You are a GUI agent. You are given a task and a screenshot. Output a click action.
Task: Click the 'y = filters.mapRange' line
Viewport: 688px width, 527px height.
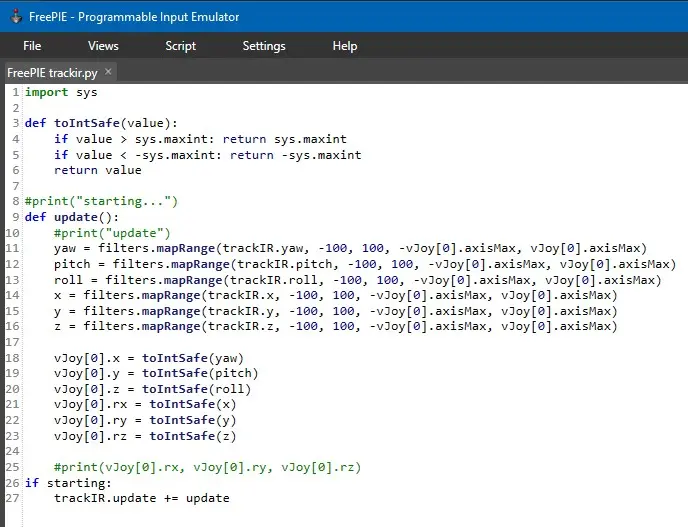pos(336,311)
